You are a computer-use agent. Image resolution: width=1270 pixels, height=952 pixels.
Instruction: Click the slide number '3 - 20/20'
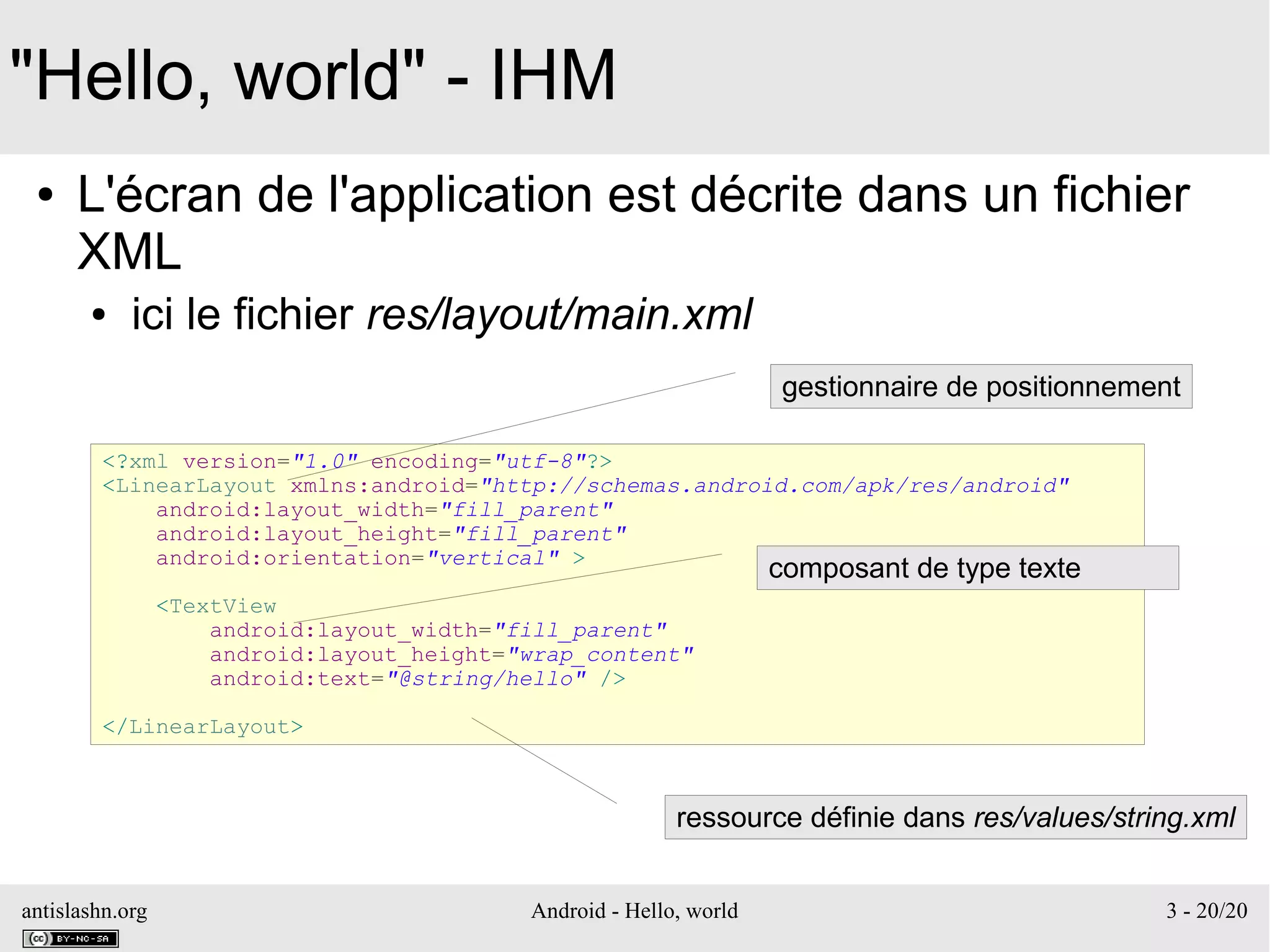1207,910
